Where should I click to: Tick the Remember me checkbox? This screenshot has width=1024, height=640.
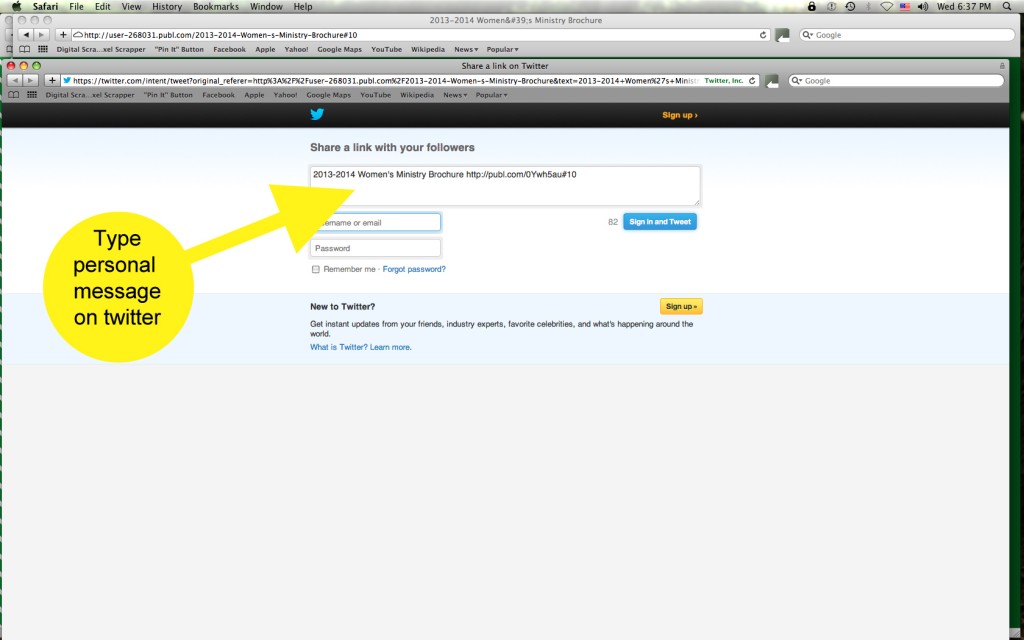tap(315, 269)
